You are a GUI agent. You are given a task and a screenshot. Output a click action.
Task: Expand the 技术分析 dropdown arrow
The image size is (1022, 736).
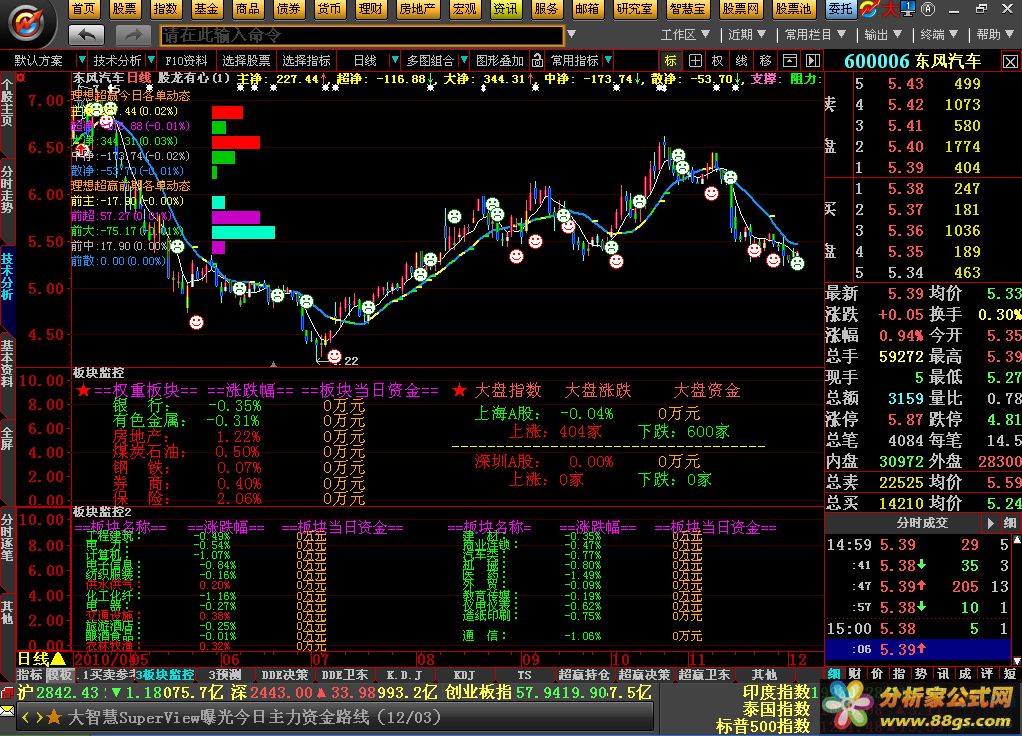point(151,61)
